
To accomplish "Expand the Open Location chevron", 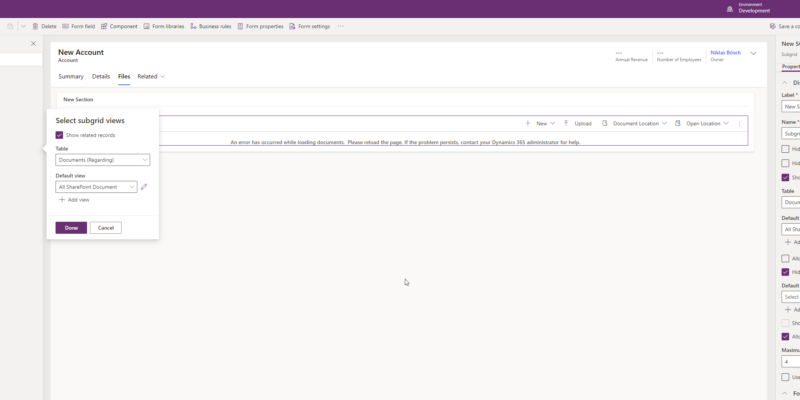I will [x=726, y=123].
